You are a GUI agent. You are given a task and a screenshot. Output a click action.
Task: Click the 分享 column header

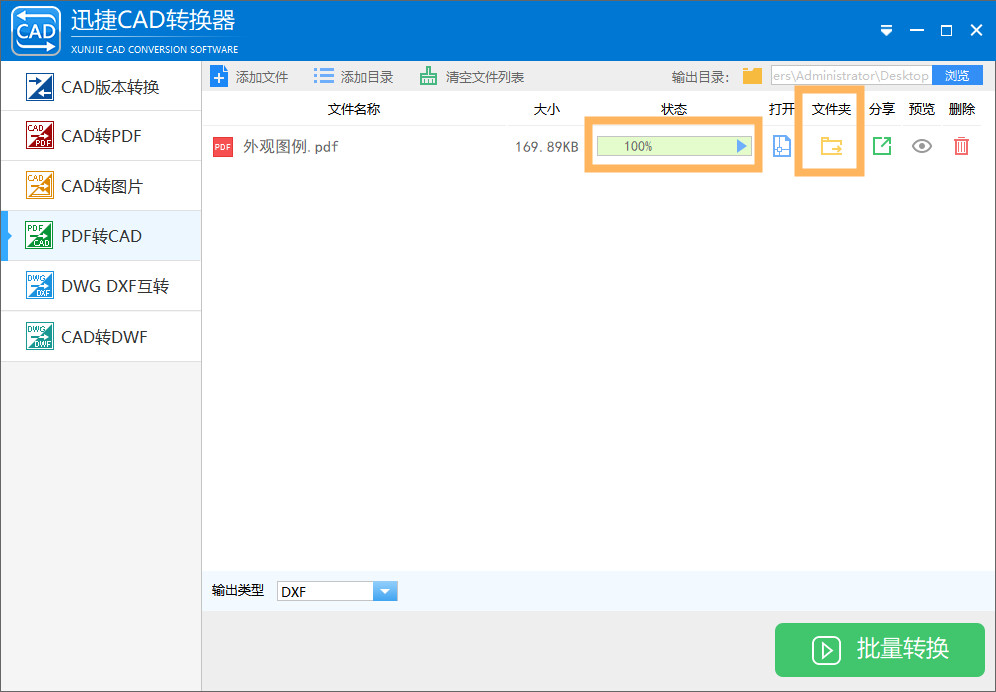tap(882, 109)
